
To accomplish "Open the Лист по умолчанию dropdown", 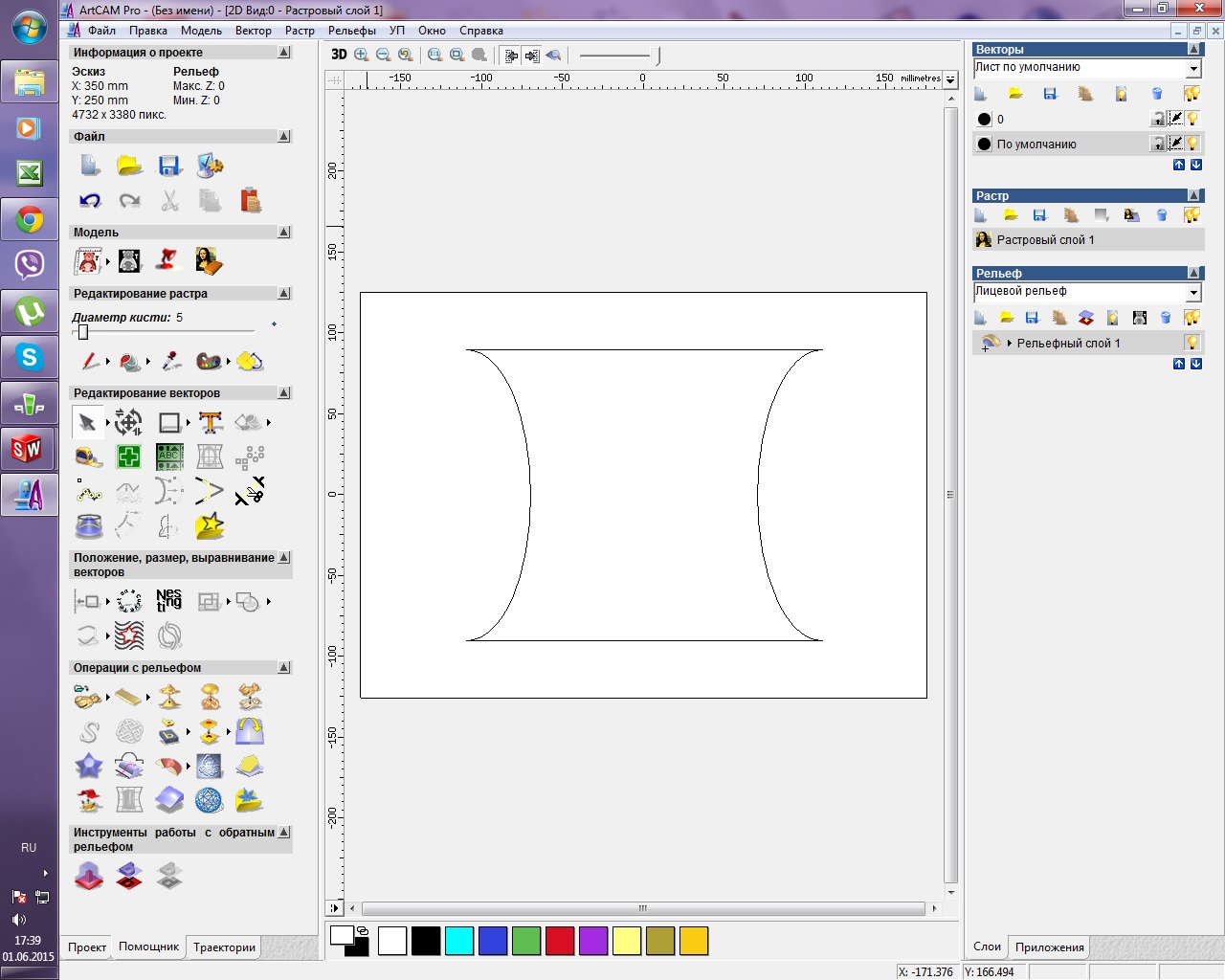I will coord(1193,68).
